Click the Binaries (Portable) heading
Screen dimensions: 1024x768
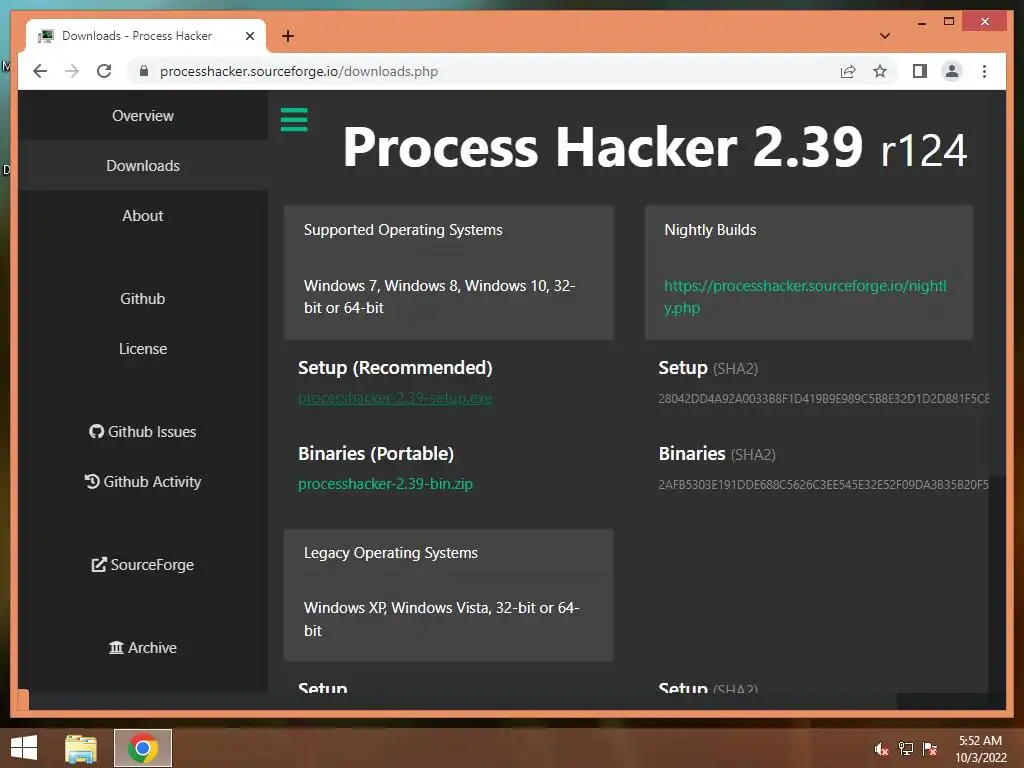click(x=376, y=453)
